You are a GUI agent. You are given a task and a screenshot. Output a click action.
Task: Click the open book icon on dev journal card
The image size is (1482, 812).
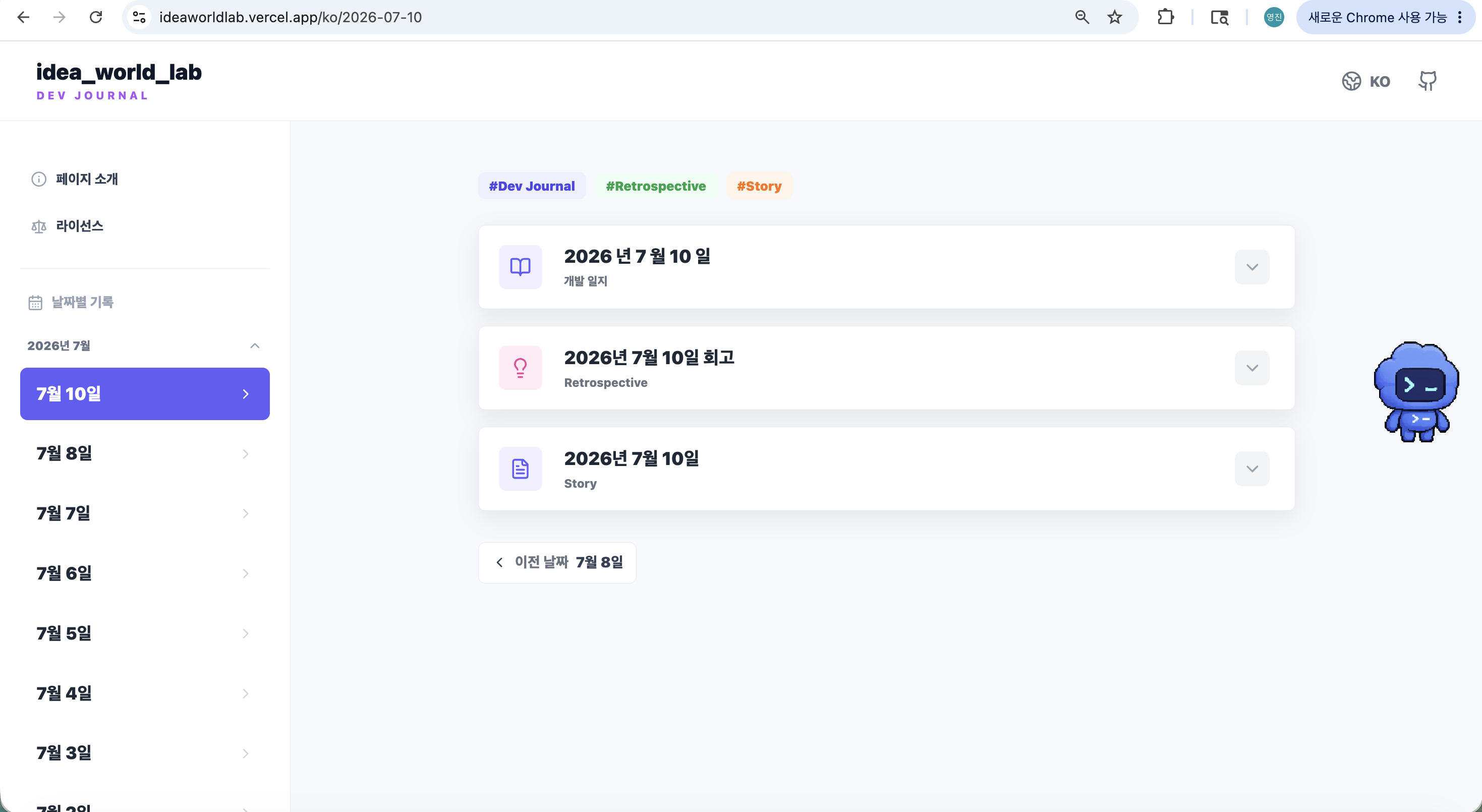(520, 267)
